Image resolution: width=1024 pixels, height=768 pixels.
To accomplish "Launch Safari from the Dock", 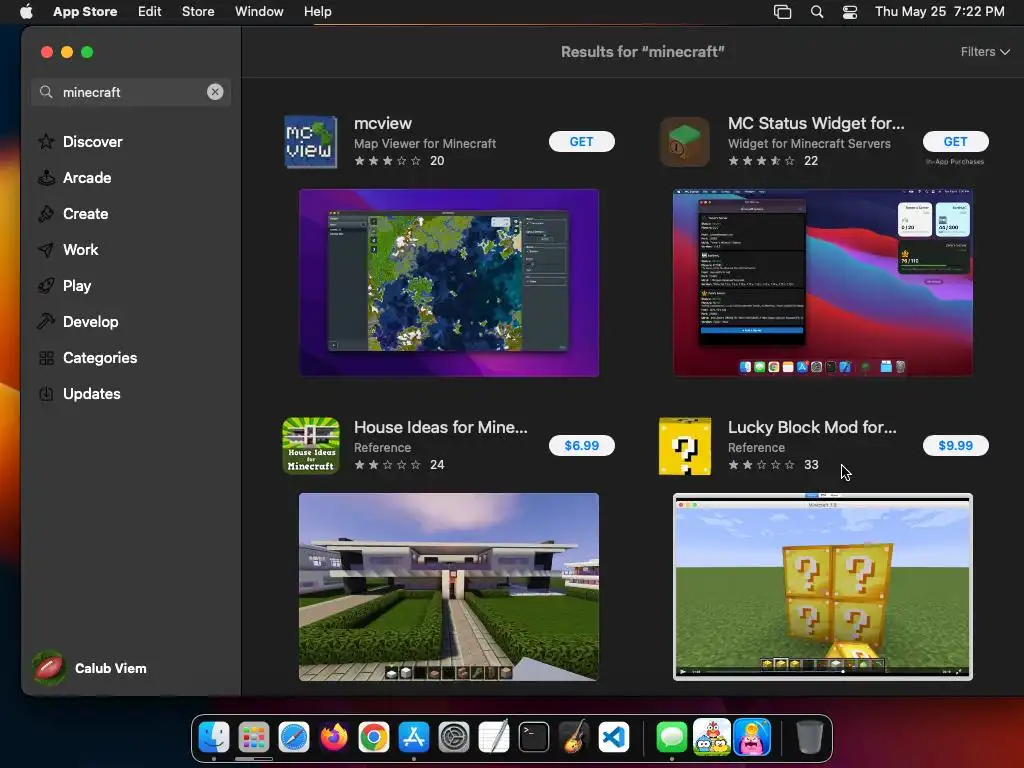I will click(x=294, y=738).
